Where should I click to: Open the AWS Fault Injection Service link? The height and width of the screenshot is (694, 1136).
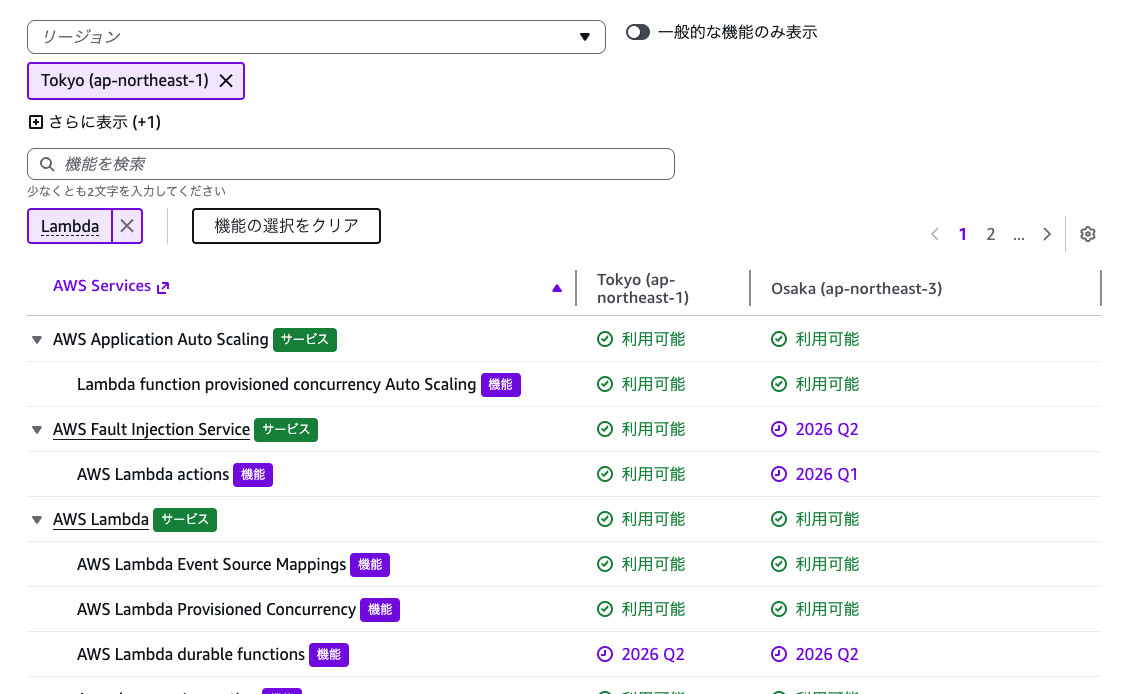click(151, 430)
